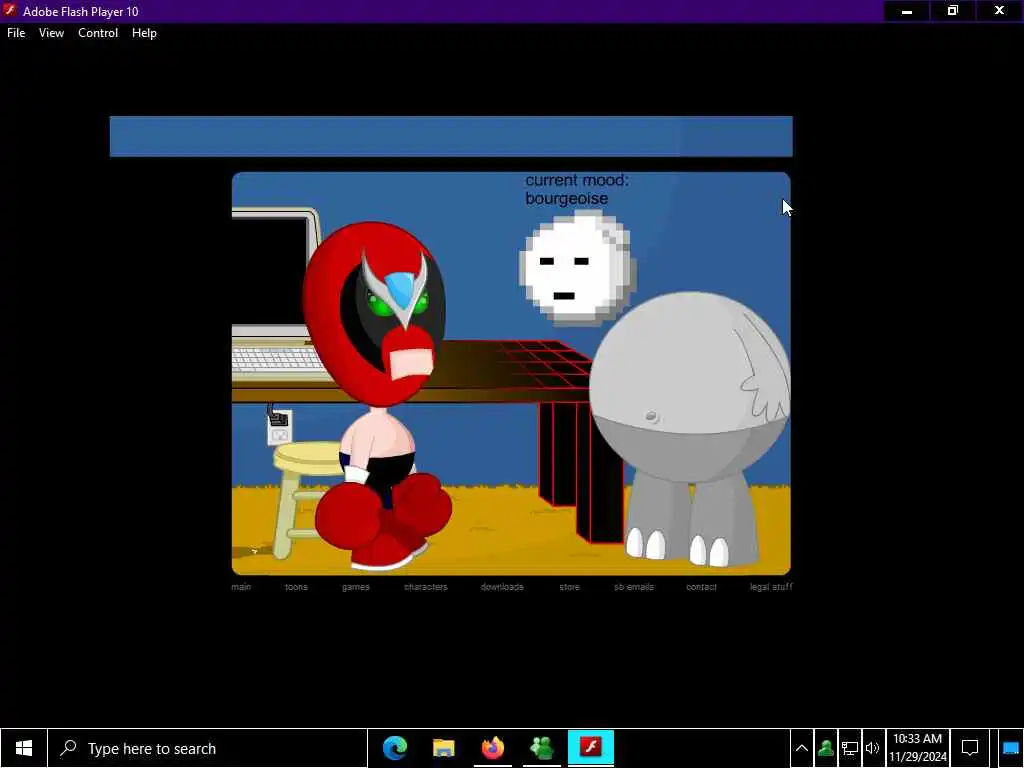The width and height of the screenshot is (1024, 768).
Task: Open the volume tray icon
Action: [872, 748]
